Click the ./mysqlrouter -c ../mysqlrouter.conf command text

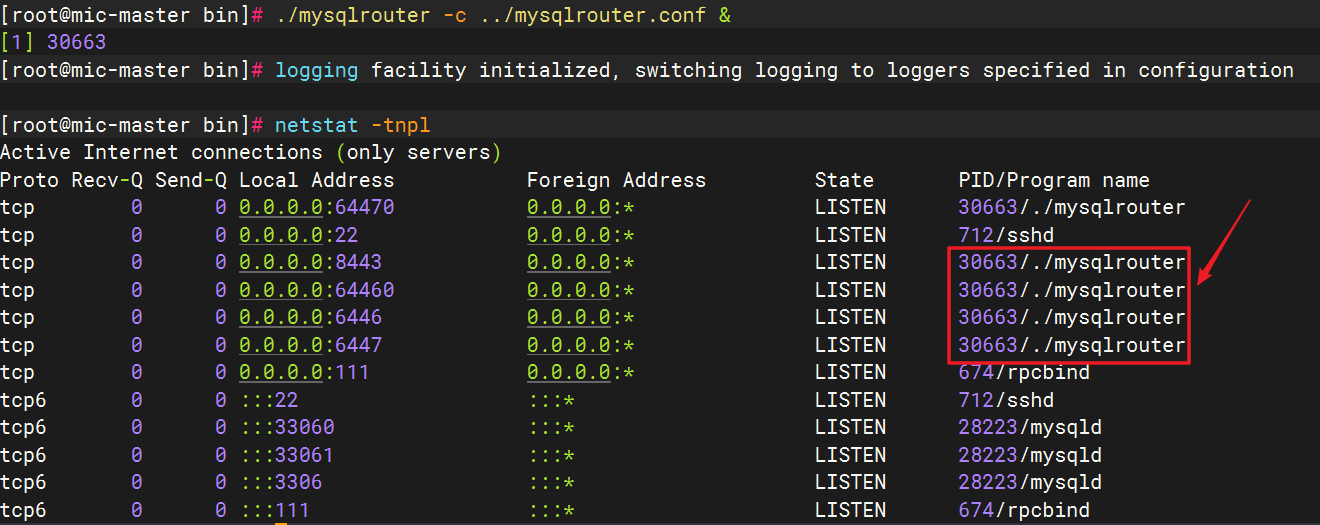tap(503, 16)
